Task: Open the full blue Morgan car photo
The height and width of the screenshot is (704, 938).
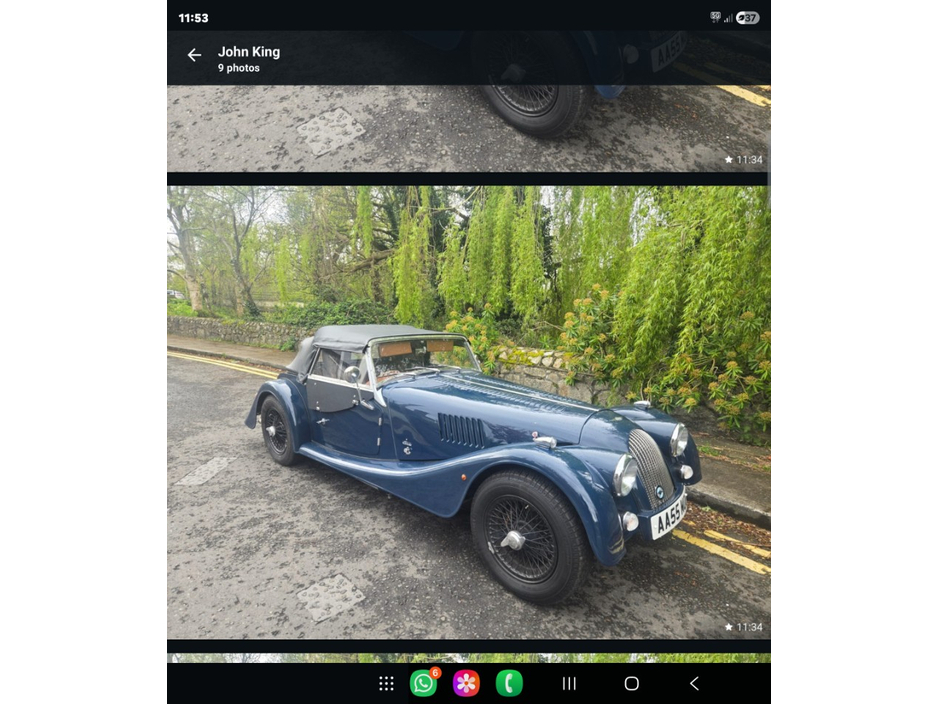Action: coord(468,410)
